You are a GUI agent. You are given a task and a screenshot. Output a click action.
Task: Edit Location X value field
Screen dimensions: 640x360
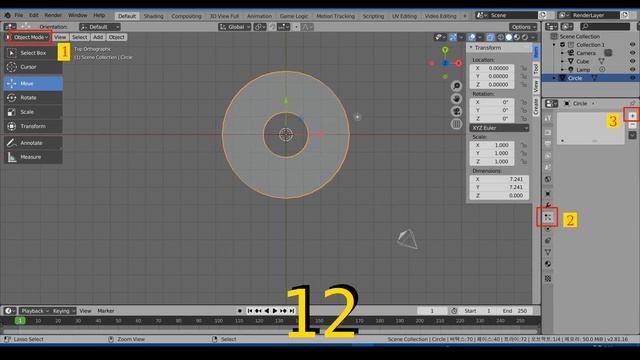tap(491, 68)
